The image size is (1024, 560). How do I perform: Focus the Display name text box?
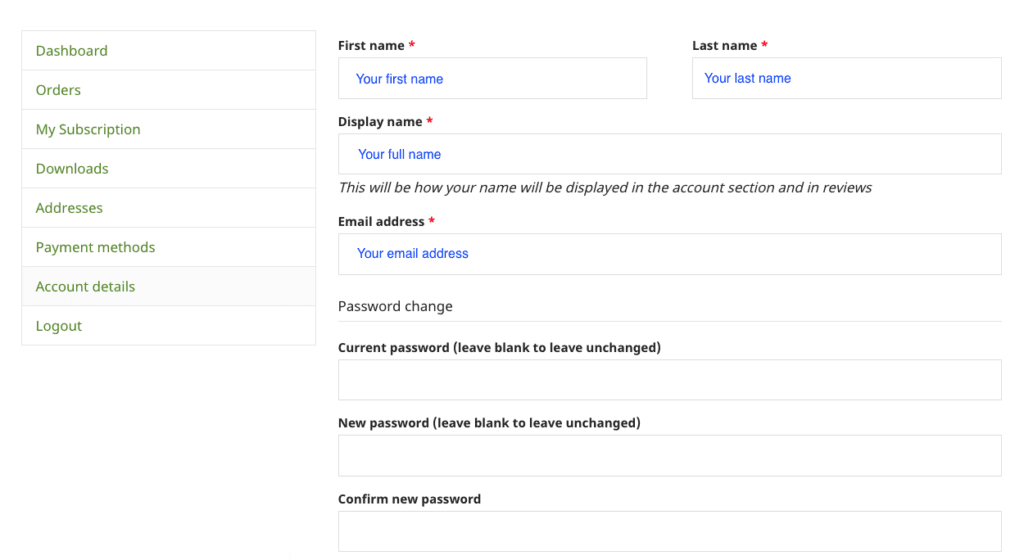point(669,154)
